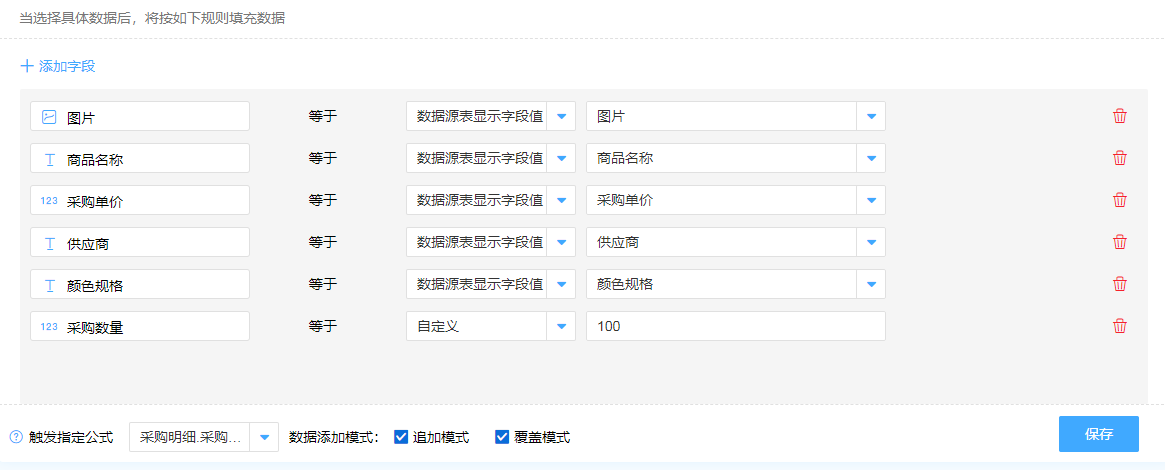
Task: Expand 自定义 type dropdown in 采购数量 row
Action: 561,326
